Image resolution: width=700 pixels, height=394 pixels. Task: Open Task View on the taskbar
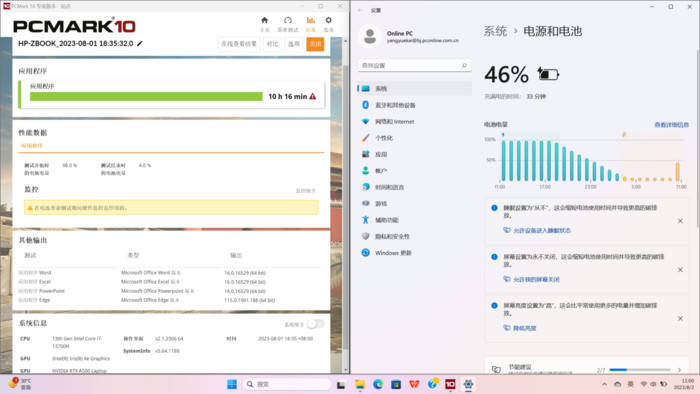point(341,384)
